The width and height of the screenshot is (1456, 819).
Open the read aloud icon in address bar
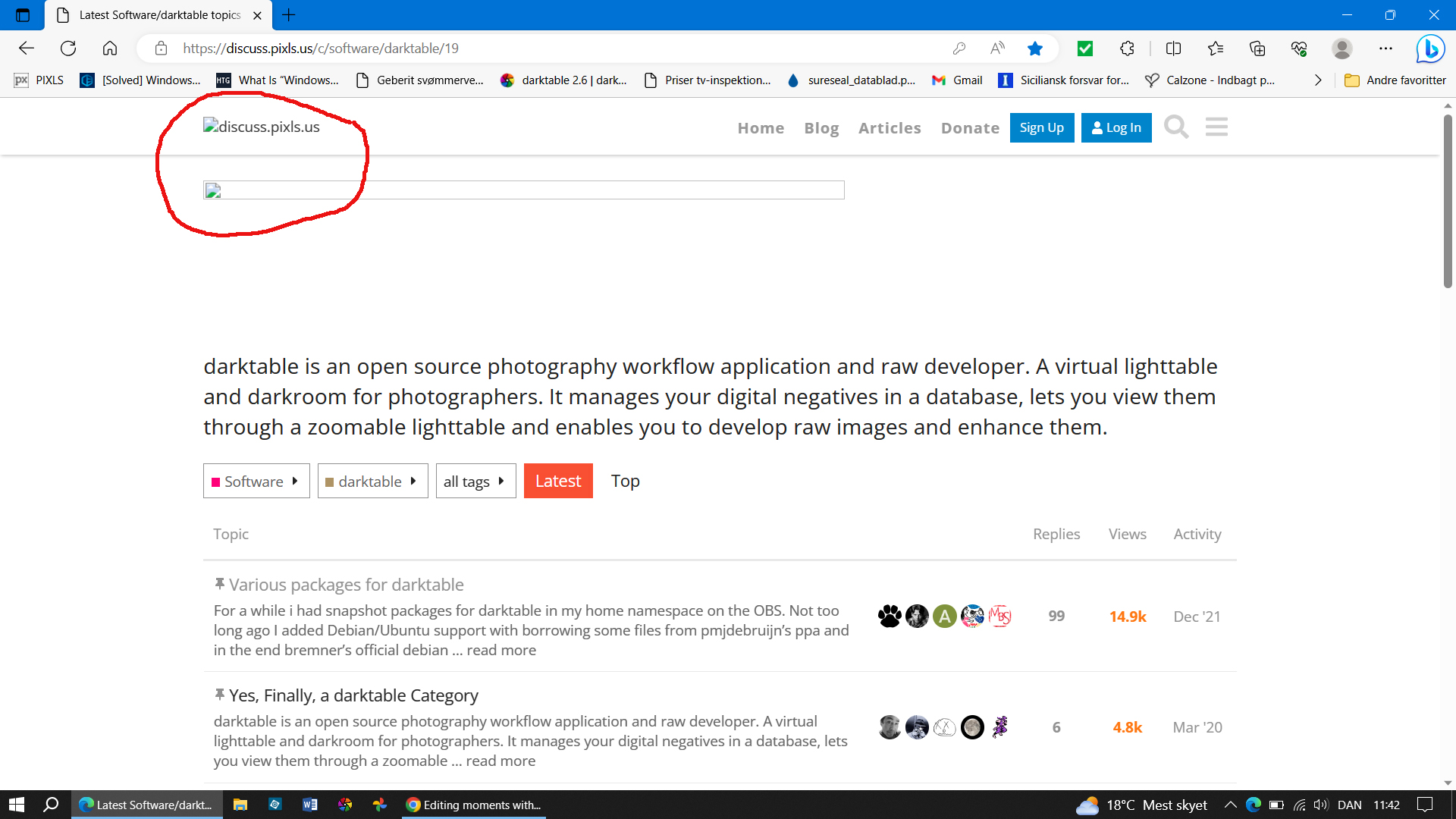[x=997, y=49]
